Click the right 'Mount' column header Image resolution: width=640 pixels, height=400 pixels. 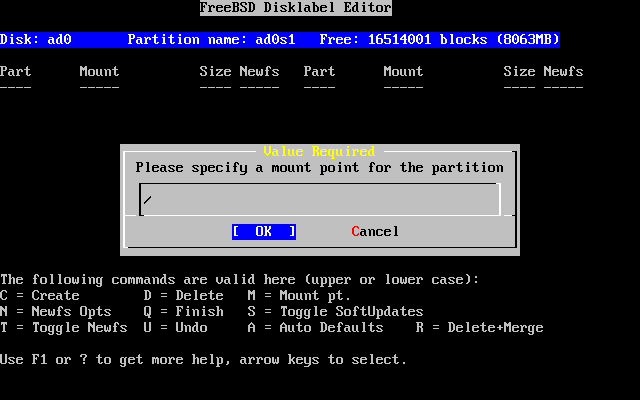[403, 72]
